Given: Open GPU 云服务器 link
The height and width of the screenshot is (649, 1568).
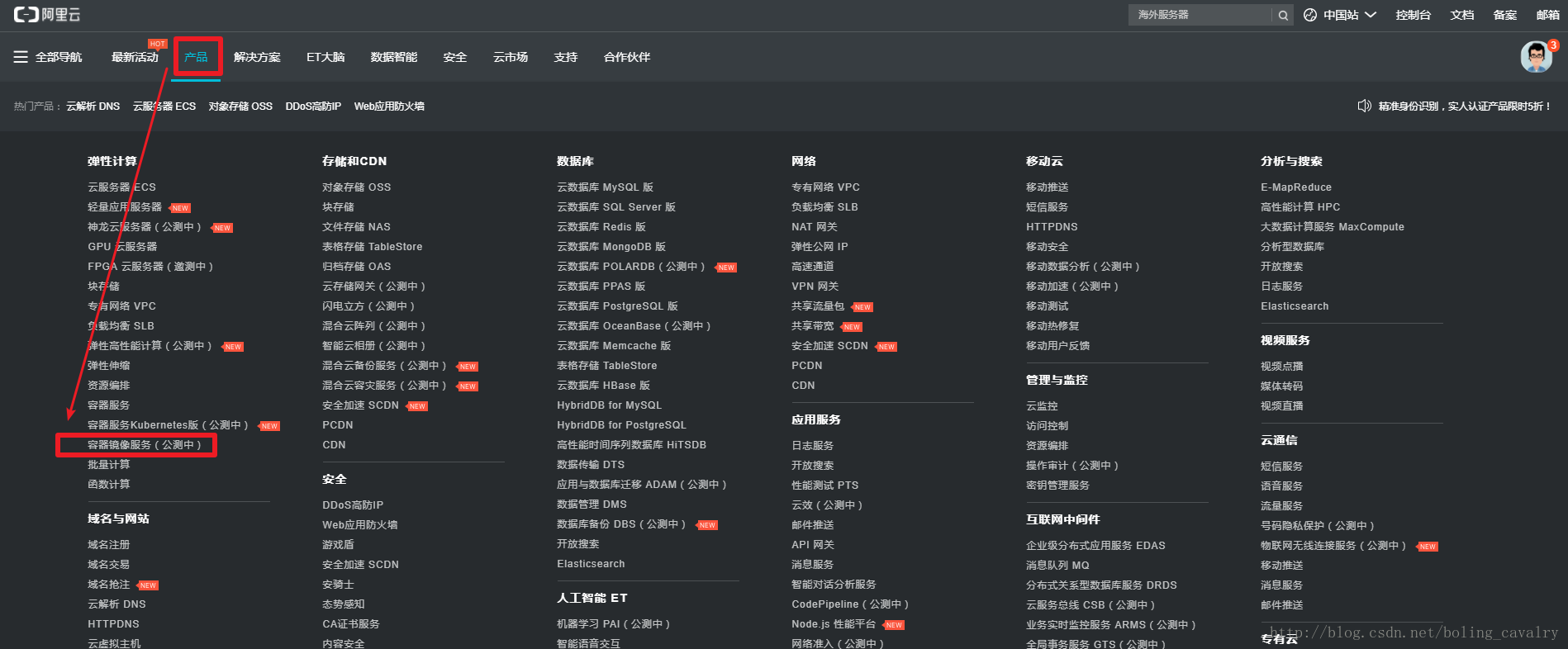Looking at the screenshot, I should point(122,247).
